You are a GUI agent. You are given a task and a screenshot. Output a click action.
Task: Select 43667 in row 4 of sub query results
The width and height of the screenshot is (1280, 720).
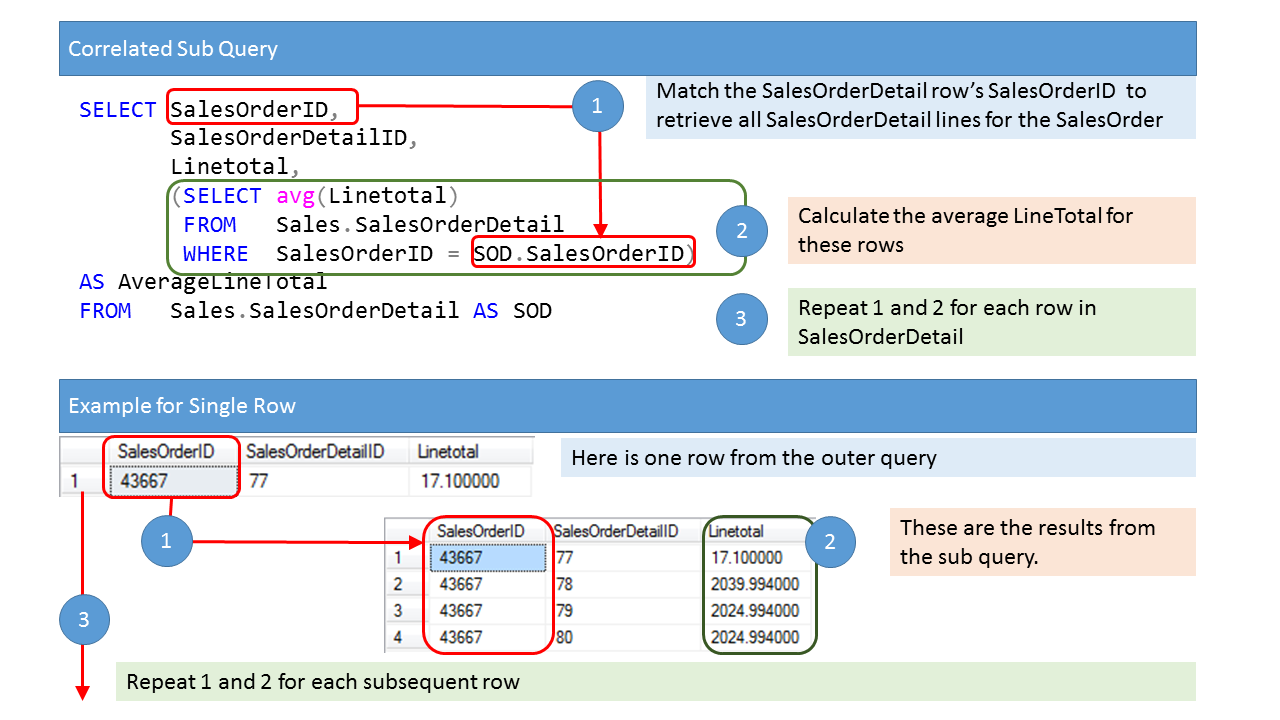[489, 636]
